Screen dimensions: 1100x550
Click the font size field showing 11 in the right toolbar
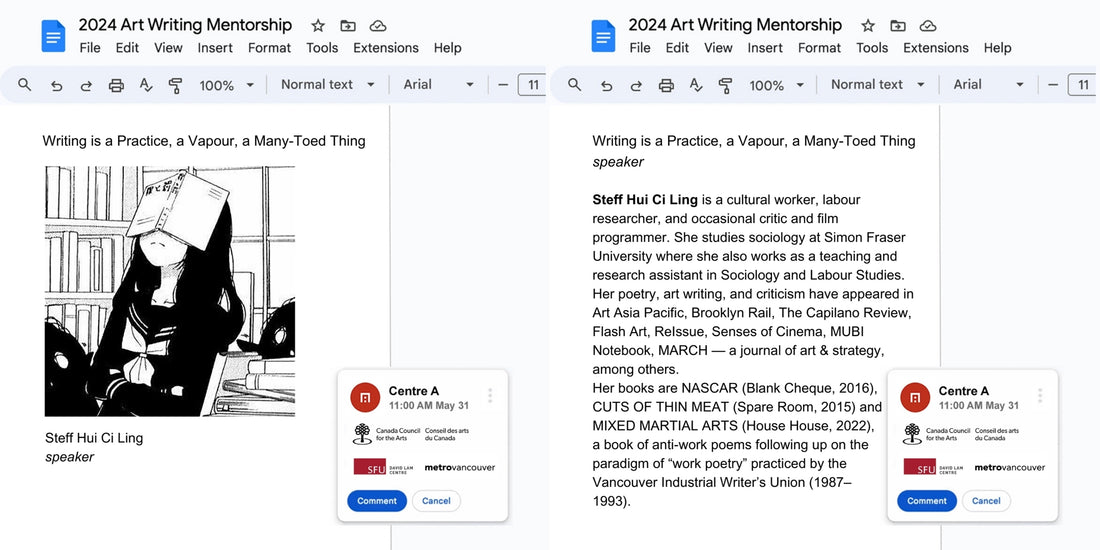tap(1083, 85)
